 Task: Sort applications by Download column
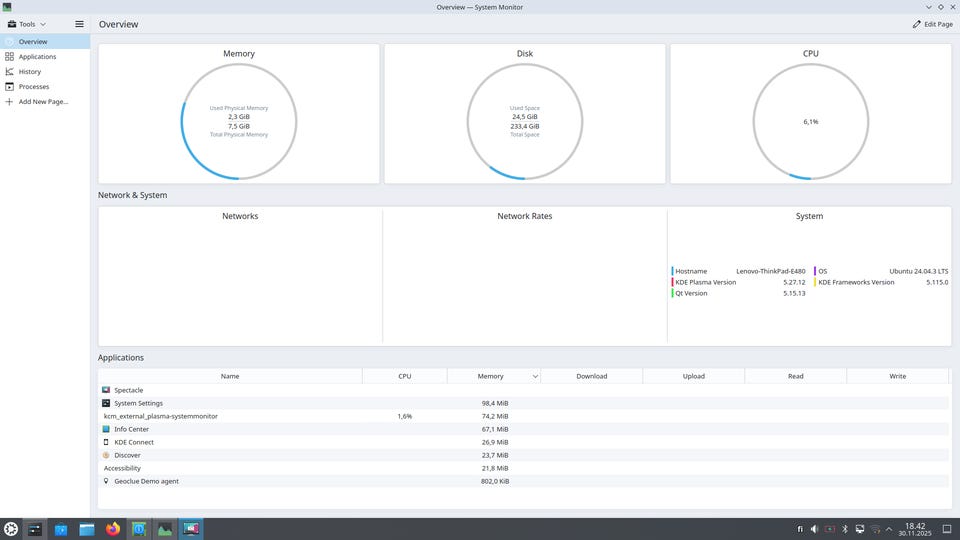click(x=591, y=376)
